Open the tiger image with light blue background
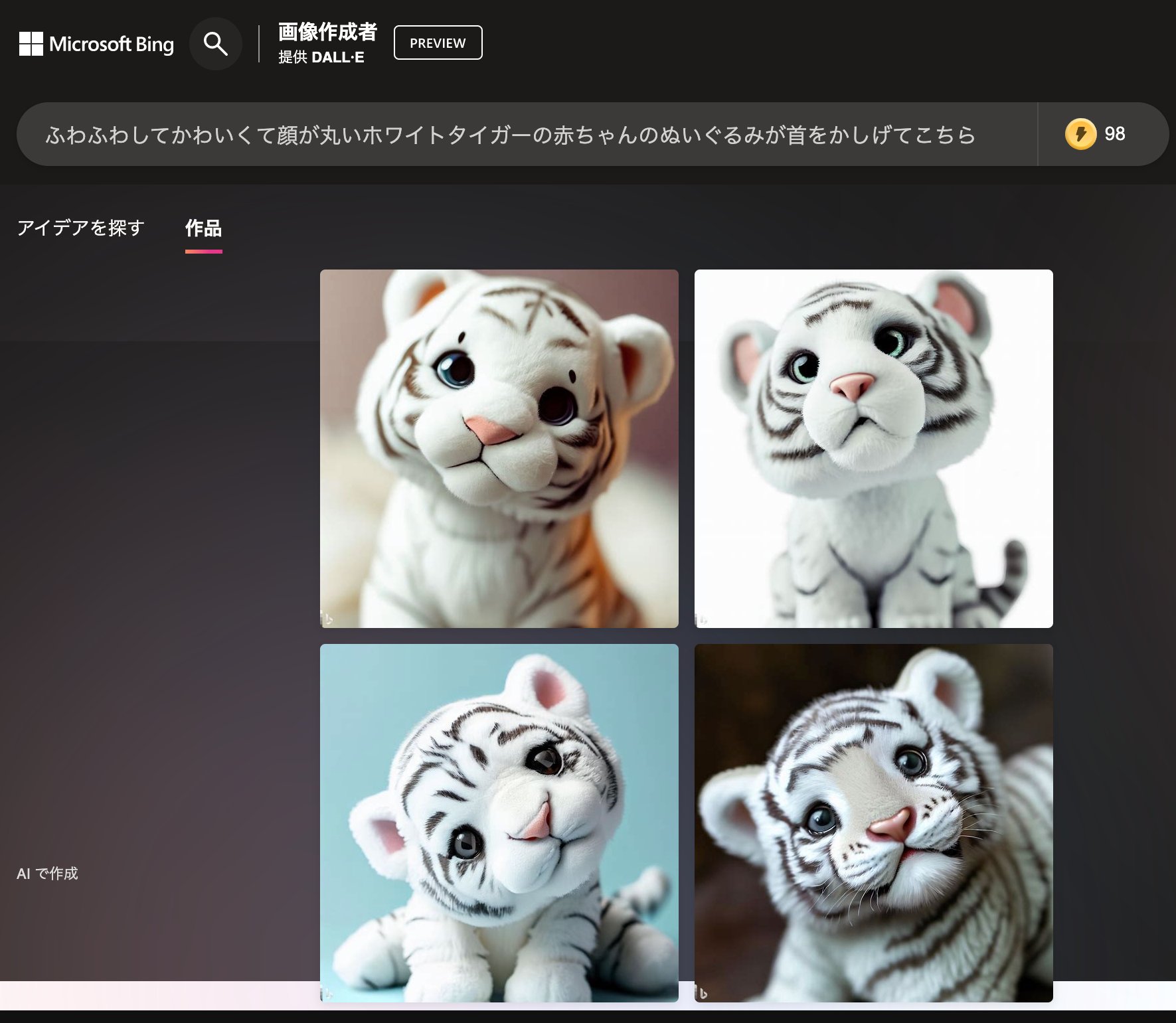1176x1023 pixels. pos(499,823)
